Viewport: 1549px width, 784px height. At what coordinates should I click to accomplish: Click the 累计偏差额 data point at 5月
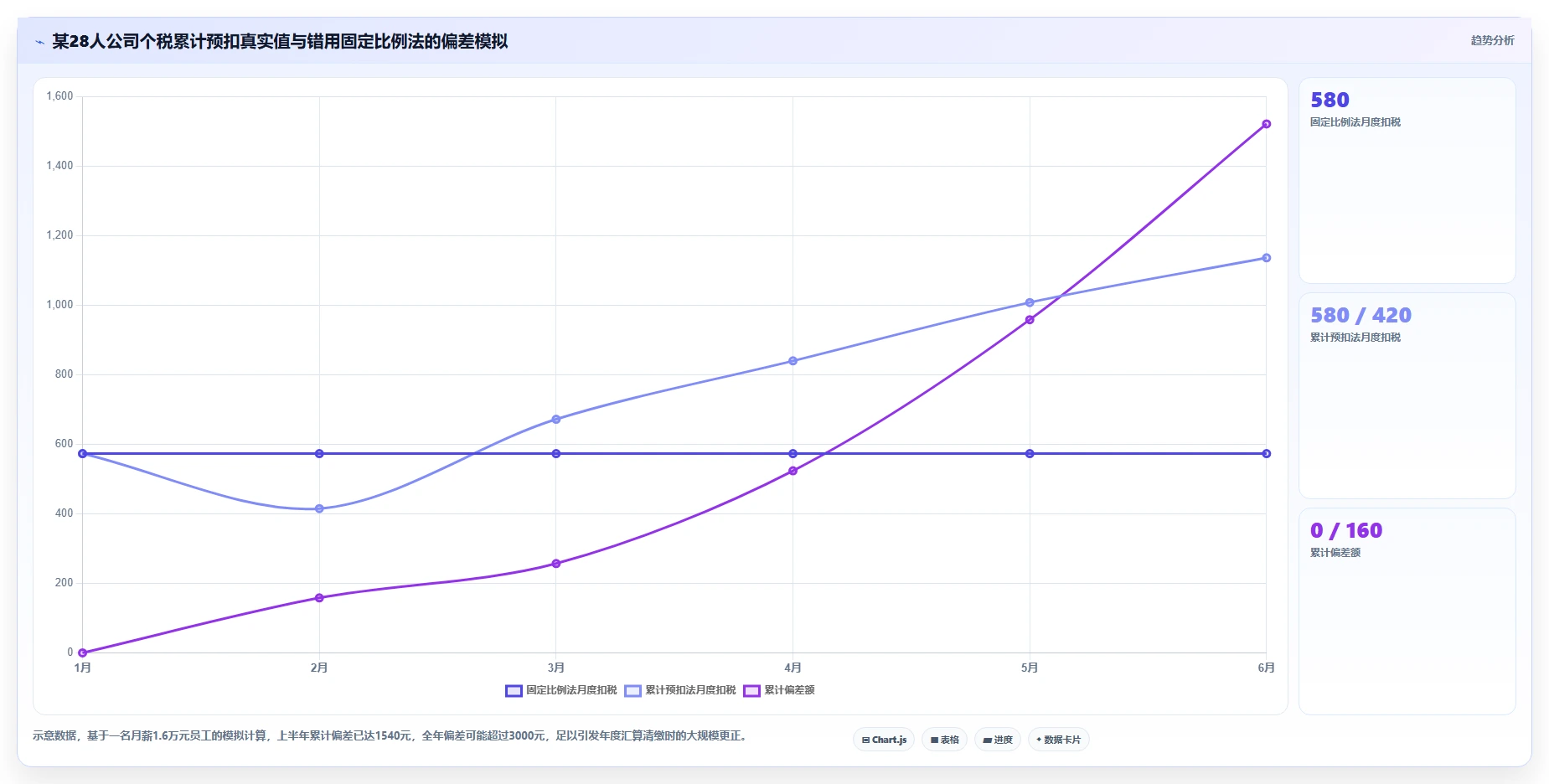click(1030, 320)
